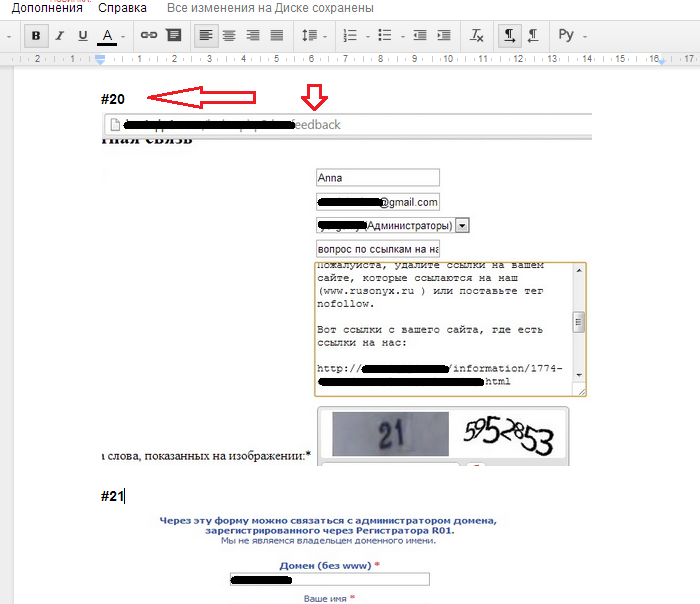Open Дополнения menu
Screen dimensions: 700x604
coord(47,8)
